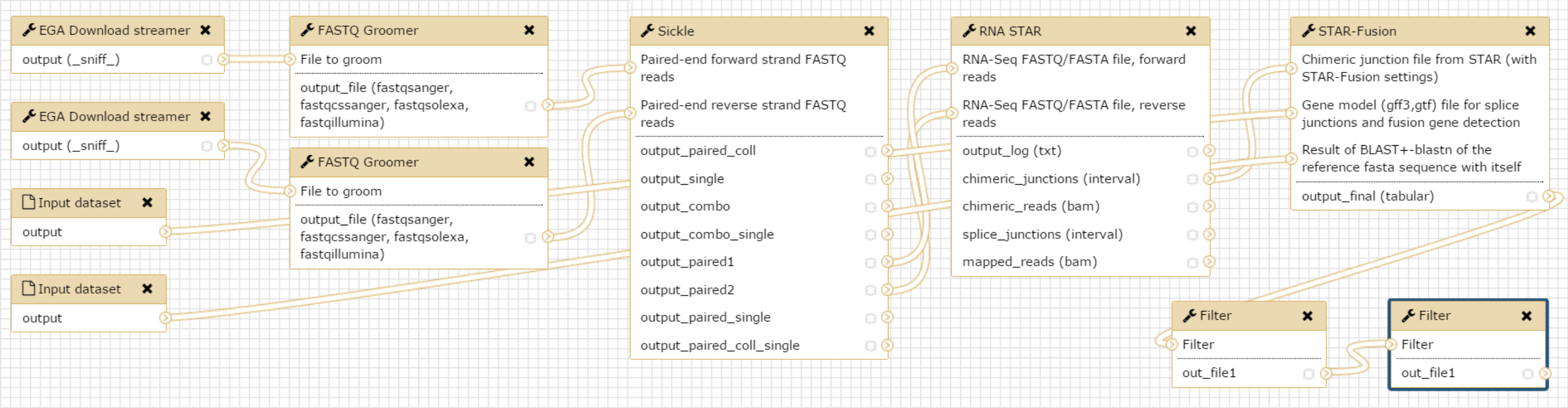
Task: Toggle workflow output mark for STAR-Fusion output_final
Action: tap(1531, 197)
